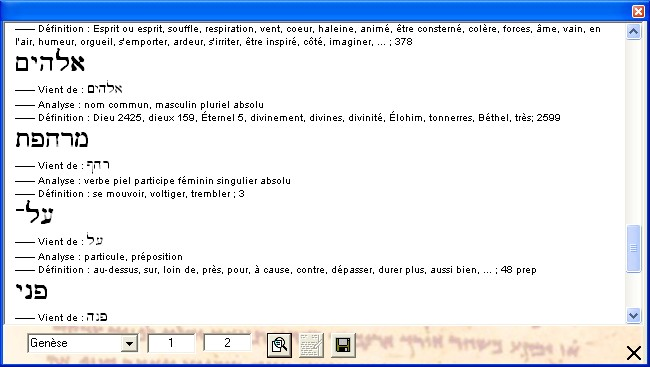Focus the verse number field showing 2

coord(227,343)
